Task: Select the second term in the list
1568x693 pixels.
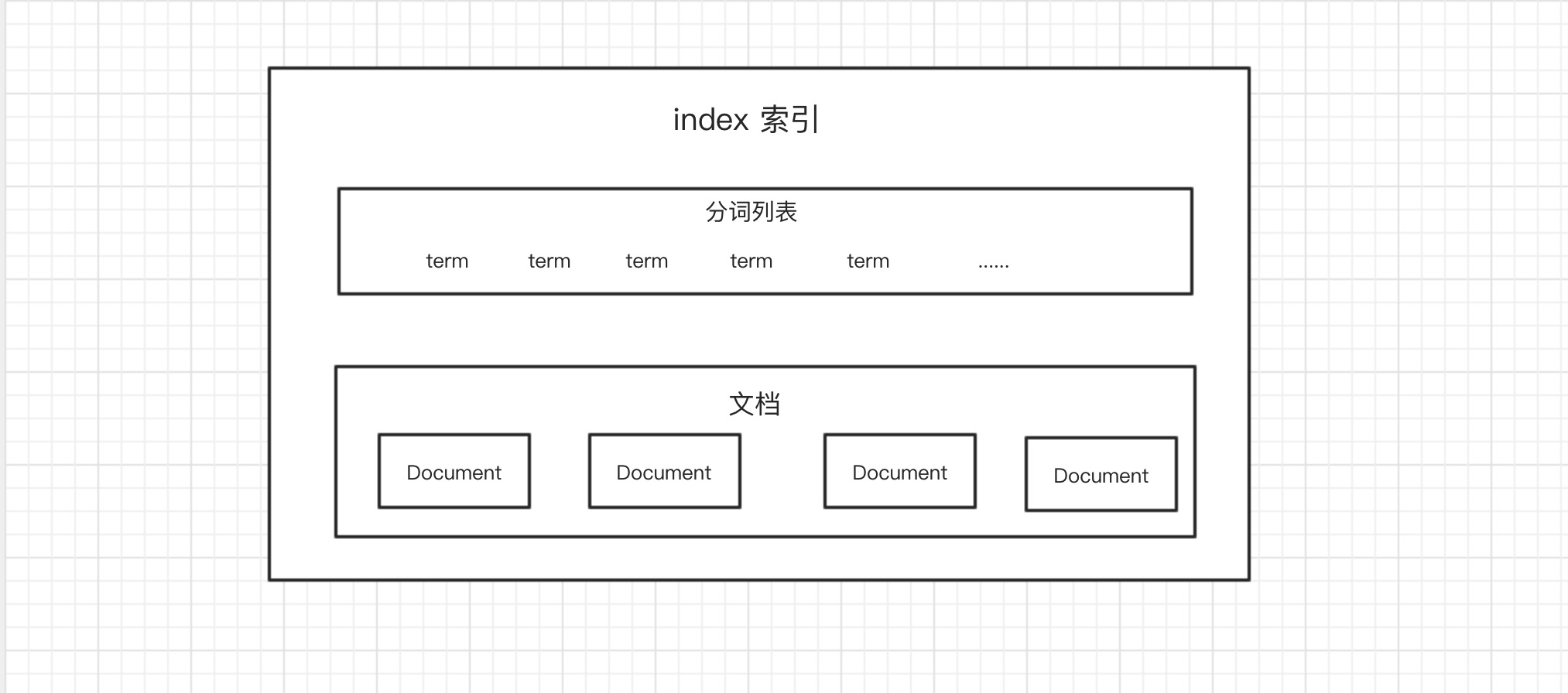Action: [x=549, y=261]
